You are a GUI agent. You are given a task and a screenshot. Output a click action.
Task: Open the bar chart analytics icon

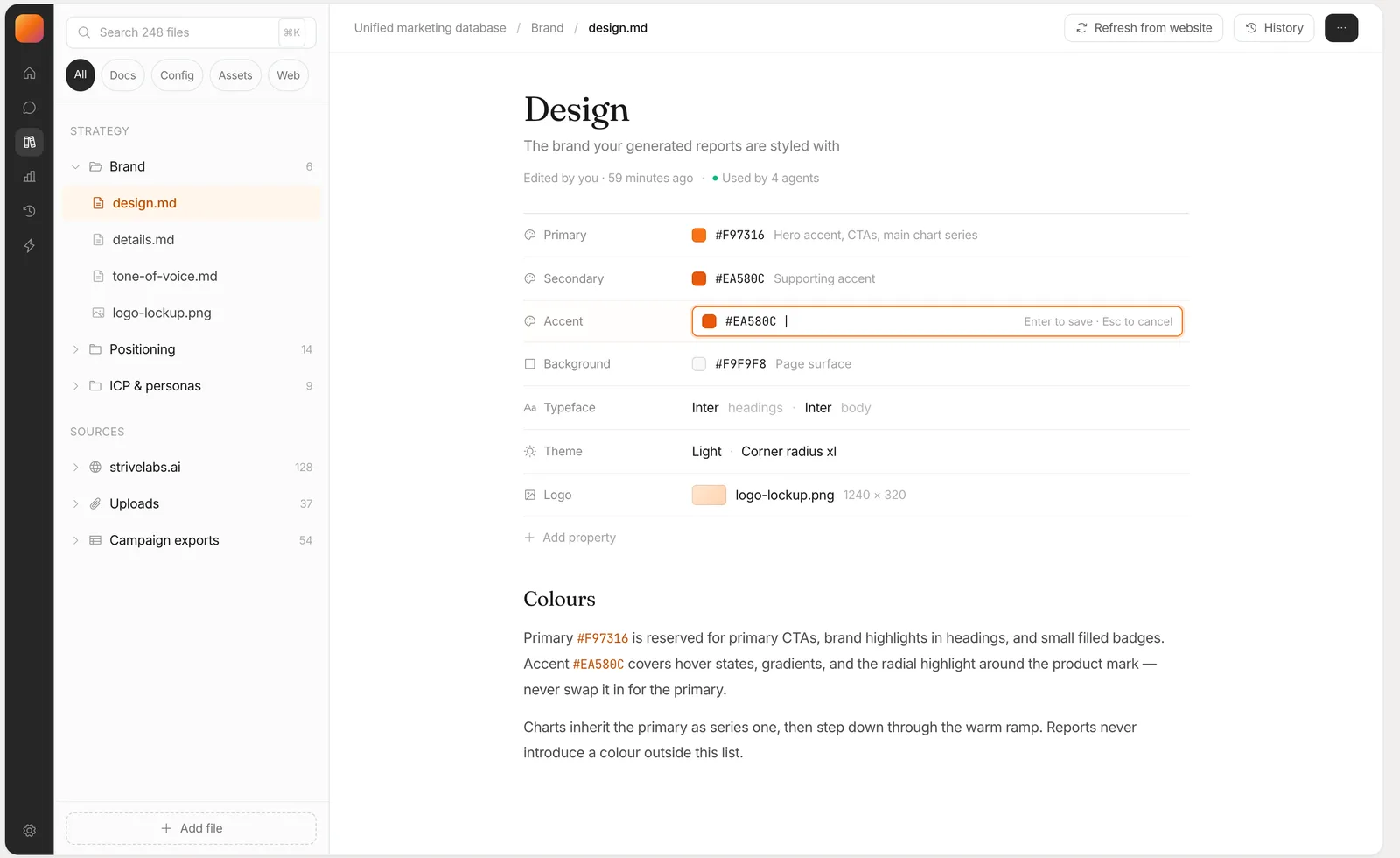(29, 177)
